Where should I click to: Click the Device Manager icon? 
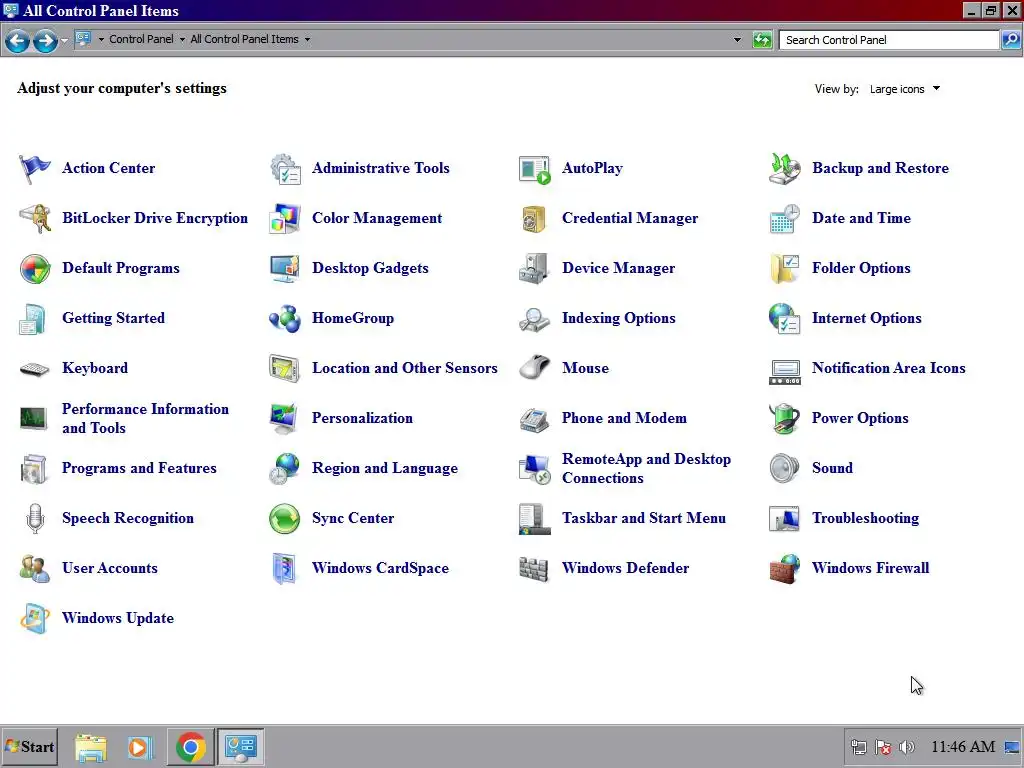(x=534, y=268)
